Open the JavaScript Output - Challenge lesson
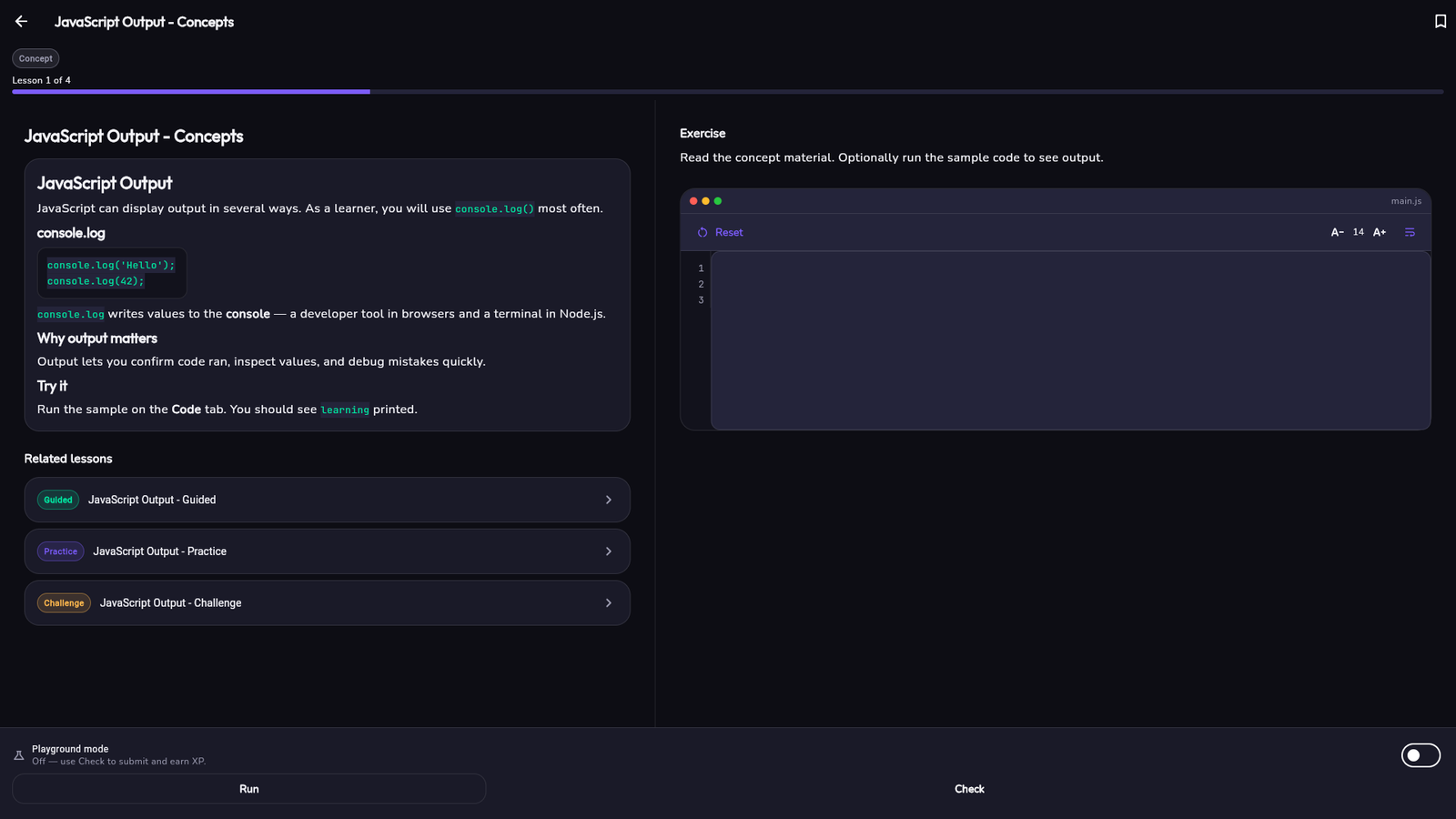This screenshot has height=819, width=1456. [327, 603]
